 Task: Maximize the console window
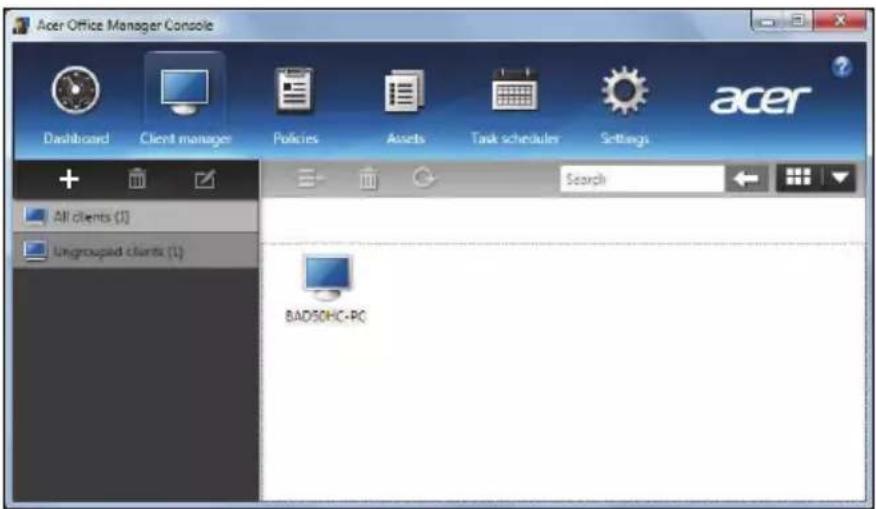(x=799, y=21)
